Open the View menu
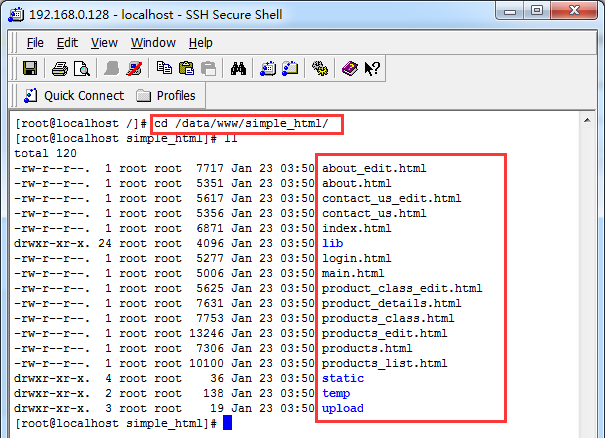The image size is (605, 438). [x=104, y=42]
